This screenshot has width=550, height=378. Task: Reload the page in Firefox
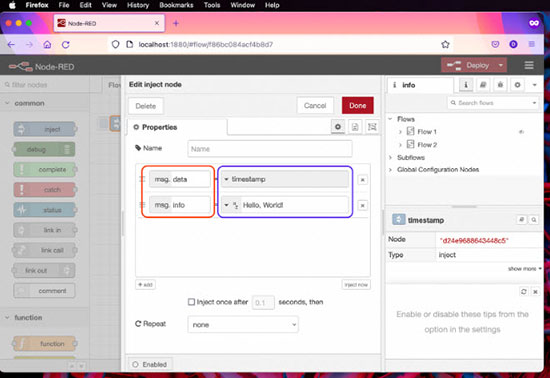pyautogui.click(x=66, y=45)
